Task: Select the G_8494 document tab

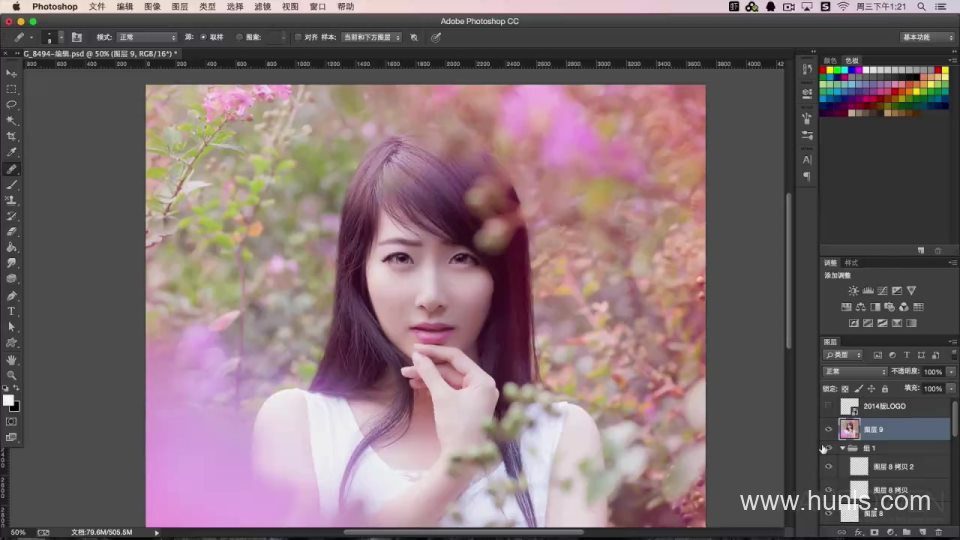Action: (x=100, y=54)
